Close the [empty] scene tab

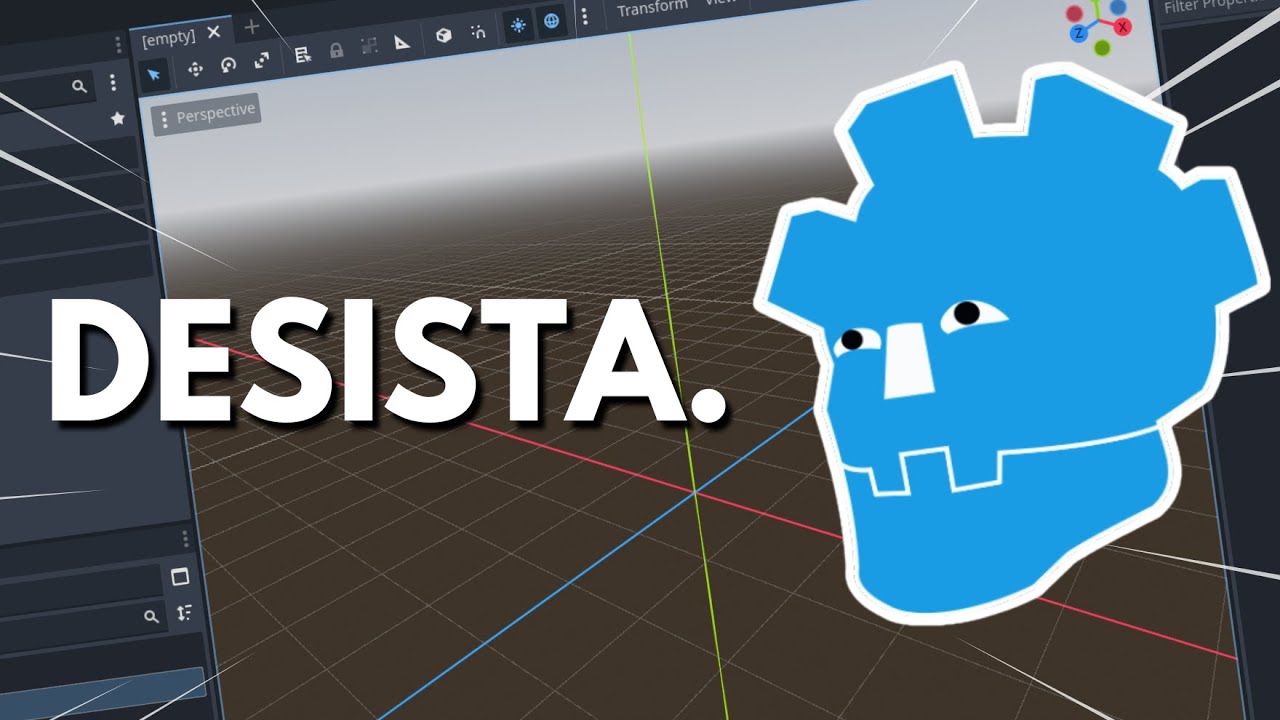click(214, 33)
